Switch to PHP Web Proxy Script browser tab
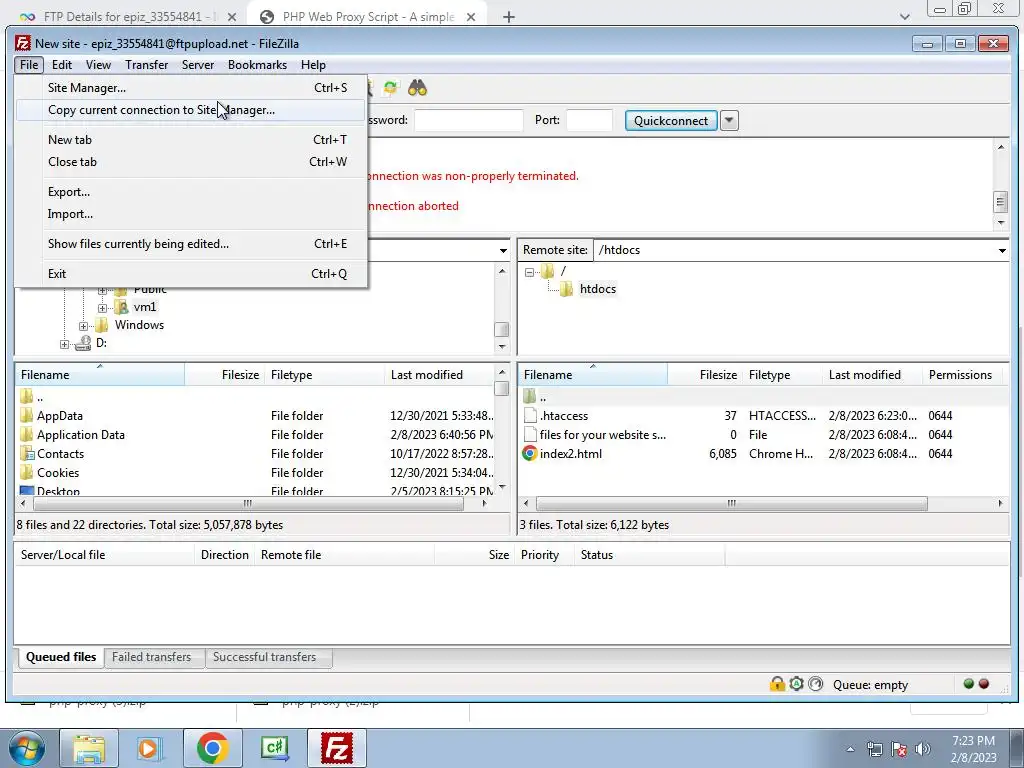This screenshot has height=768, width=1024. coord(368,17)
